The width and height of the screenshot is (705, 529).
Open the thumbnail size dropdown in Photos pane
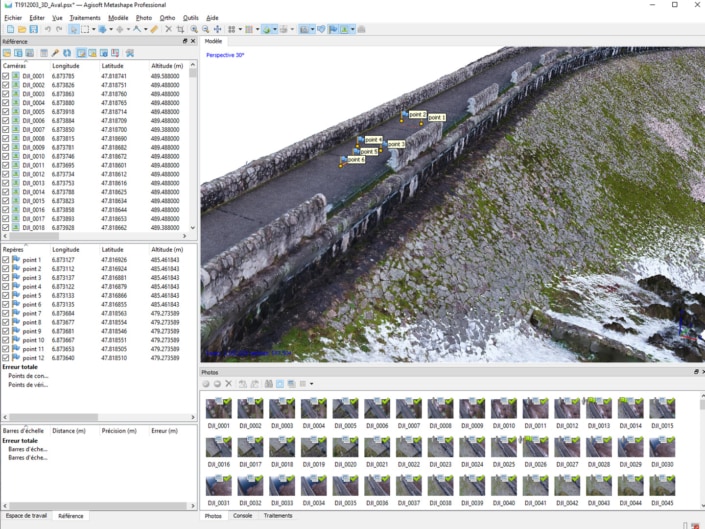pos(312,384)
